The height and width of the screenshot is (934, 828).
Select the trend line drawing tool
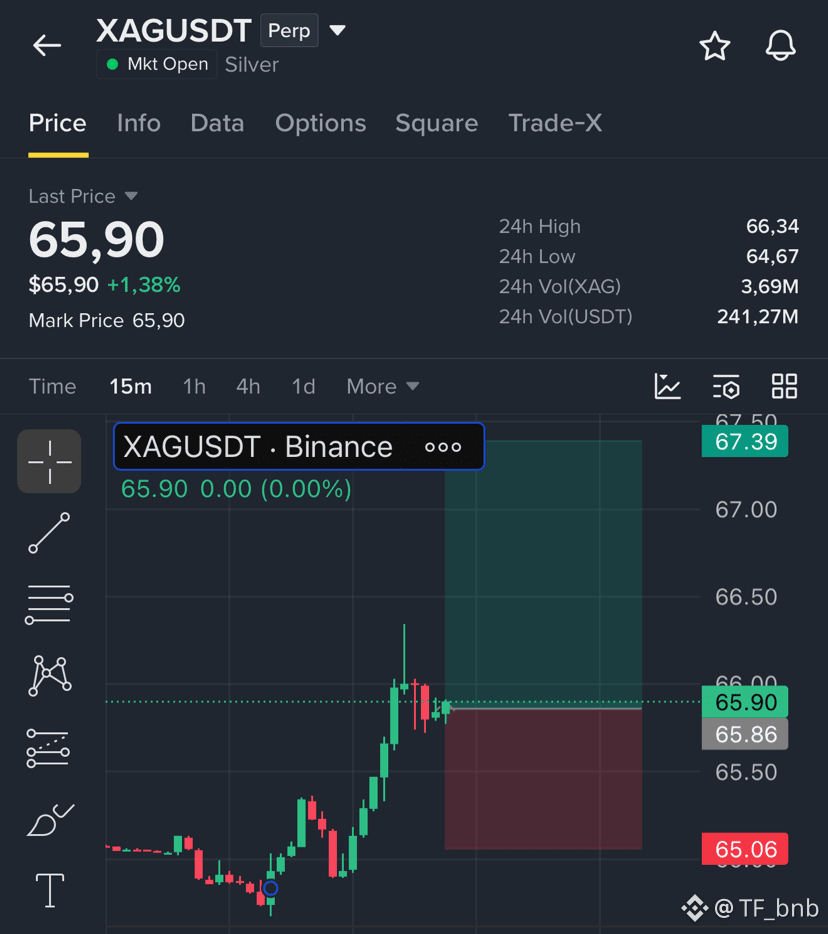pos(49,533)
